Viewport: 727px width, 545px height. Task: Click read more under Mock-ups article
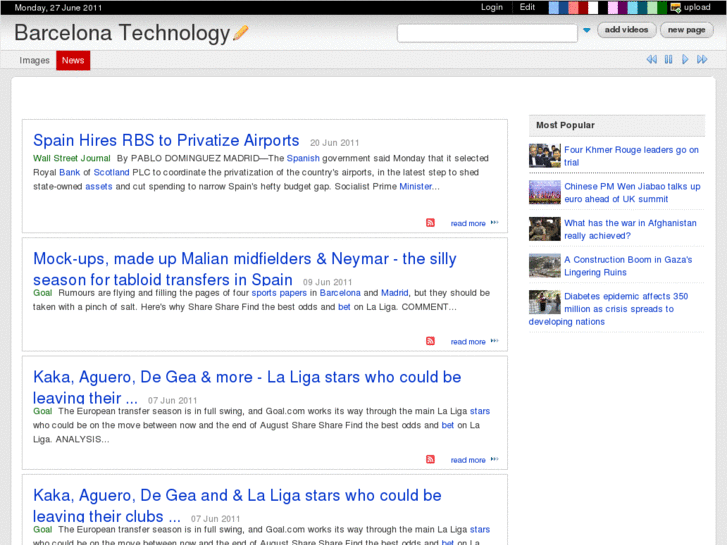468,342
